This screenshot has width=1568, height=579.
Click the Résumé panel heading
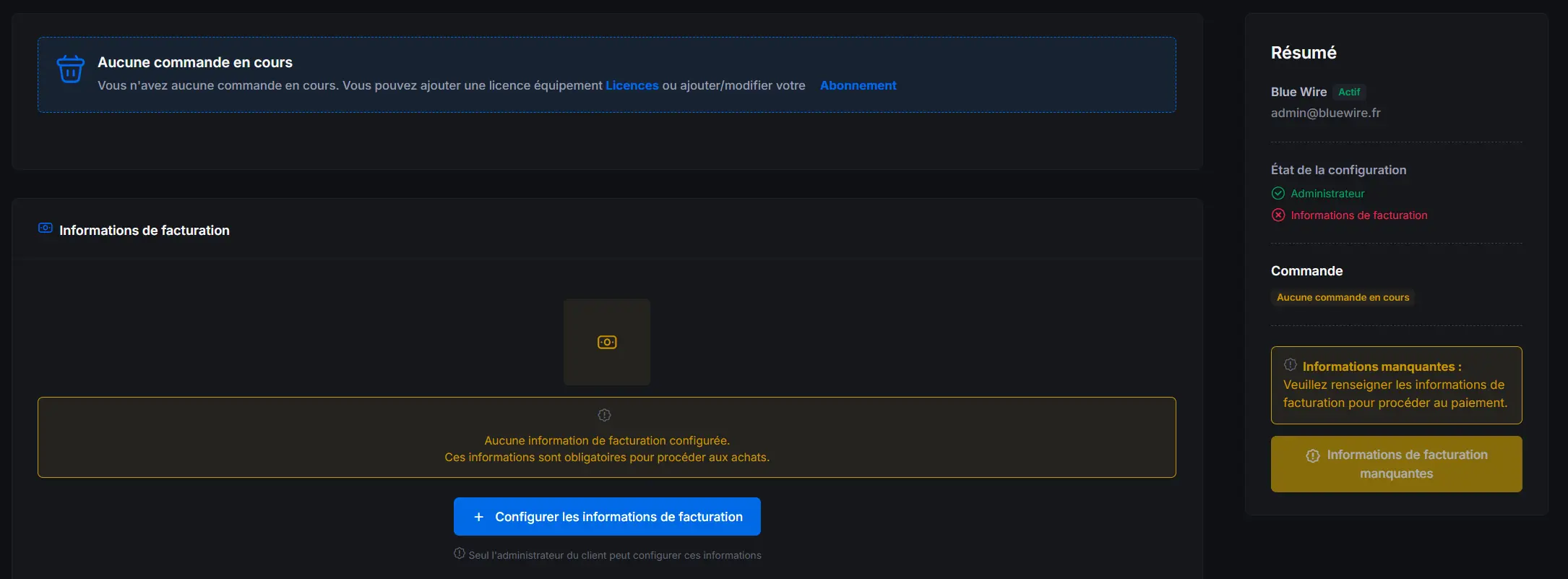pos(1304,53)
